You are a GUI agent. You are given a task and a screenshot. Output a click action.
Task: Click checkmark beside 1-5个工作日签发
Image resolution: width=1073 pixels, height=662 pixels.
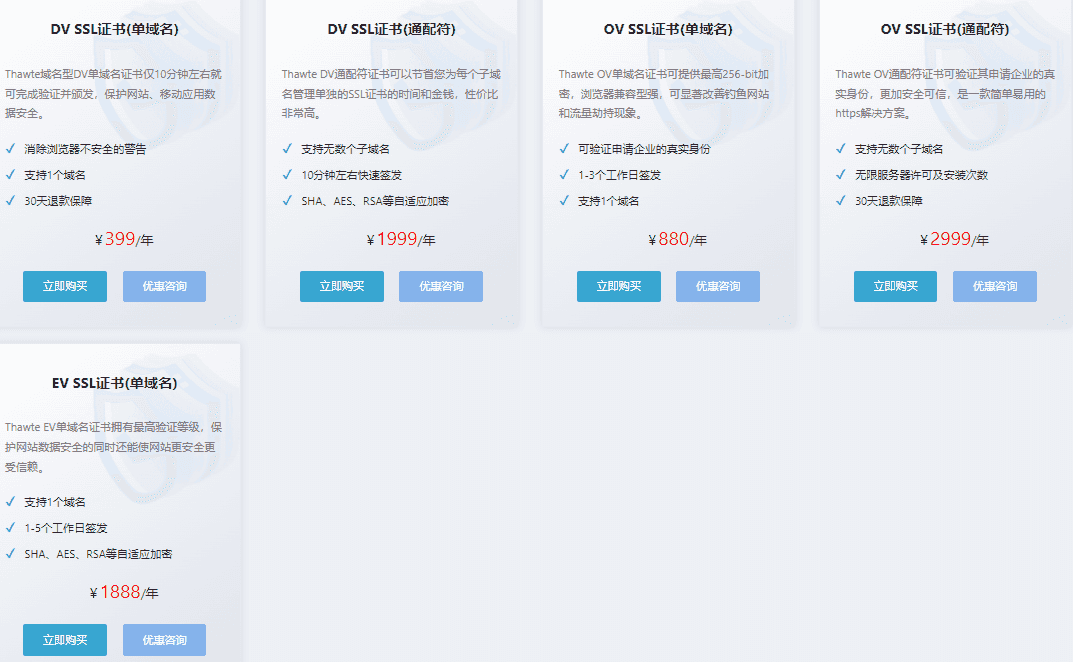click(10, 528)
